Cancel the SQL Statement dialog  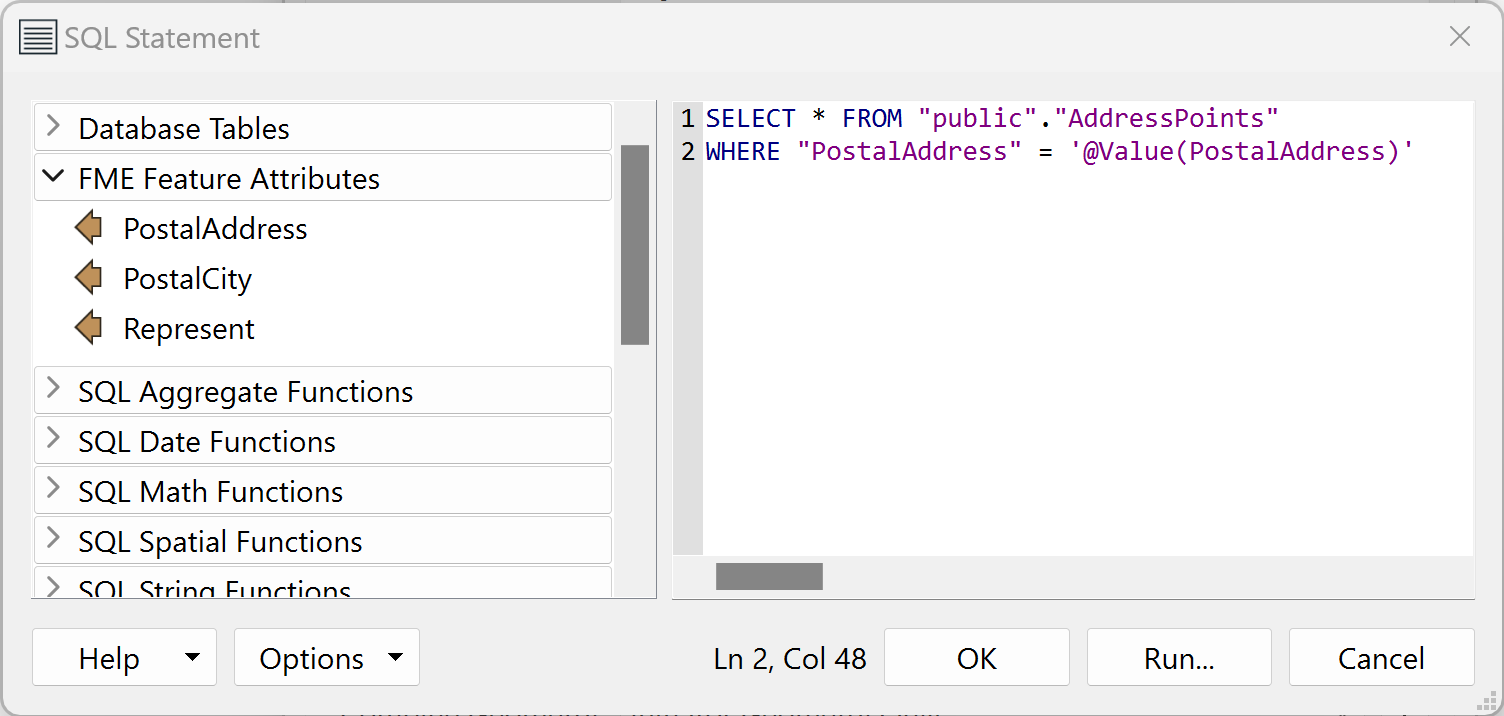tap(1381, 658)
